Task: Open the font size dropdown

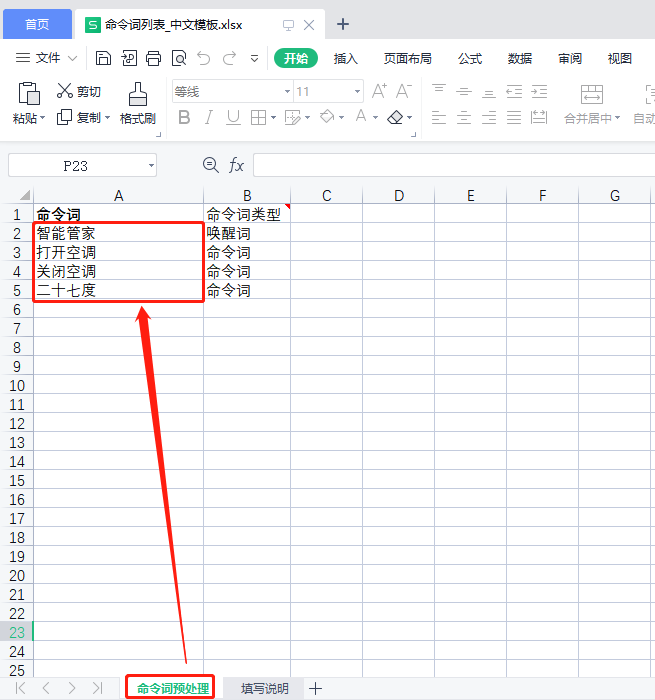Action: tap(357, 91)
